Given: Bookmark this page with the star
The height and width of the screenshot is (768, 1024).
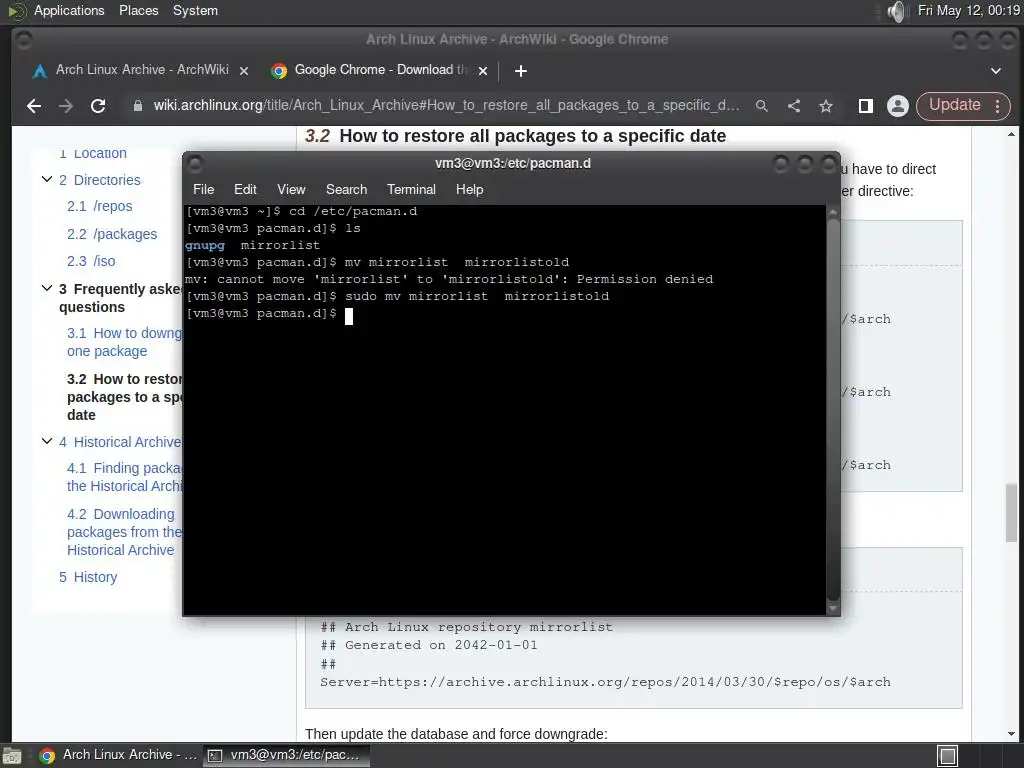Looking at the screenshot, I should 826,106.
